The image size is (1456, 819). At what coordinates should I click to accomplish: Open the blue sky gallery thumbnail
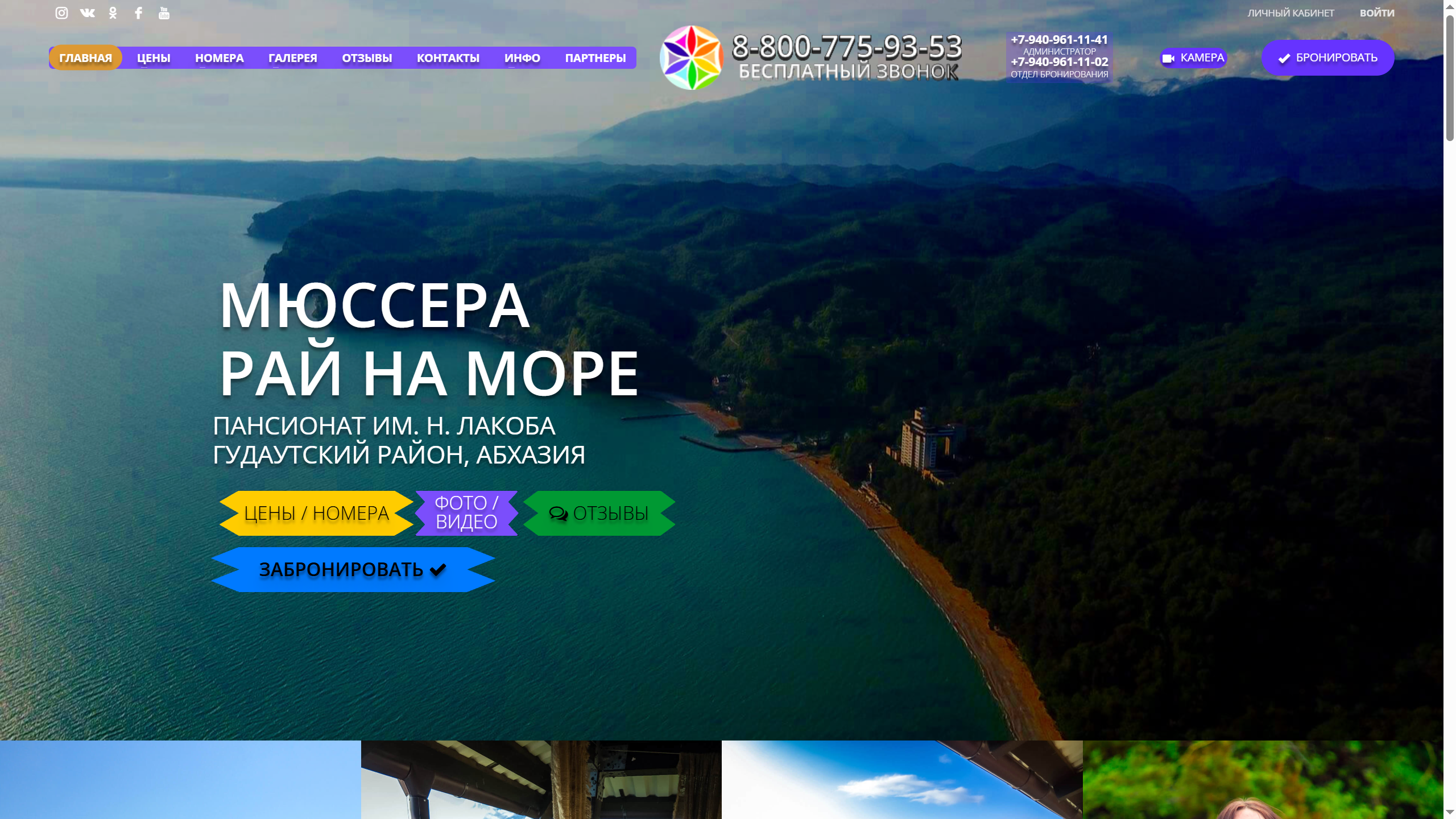click(180, 780)
